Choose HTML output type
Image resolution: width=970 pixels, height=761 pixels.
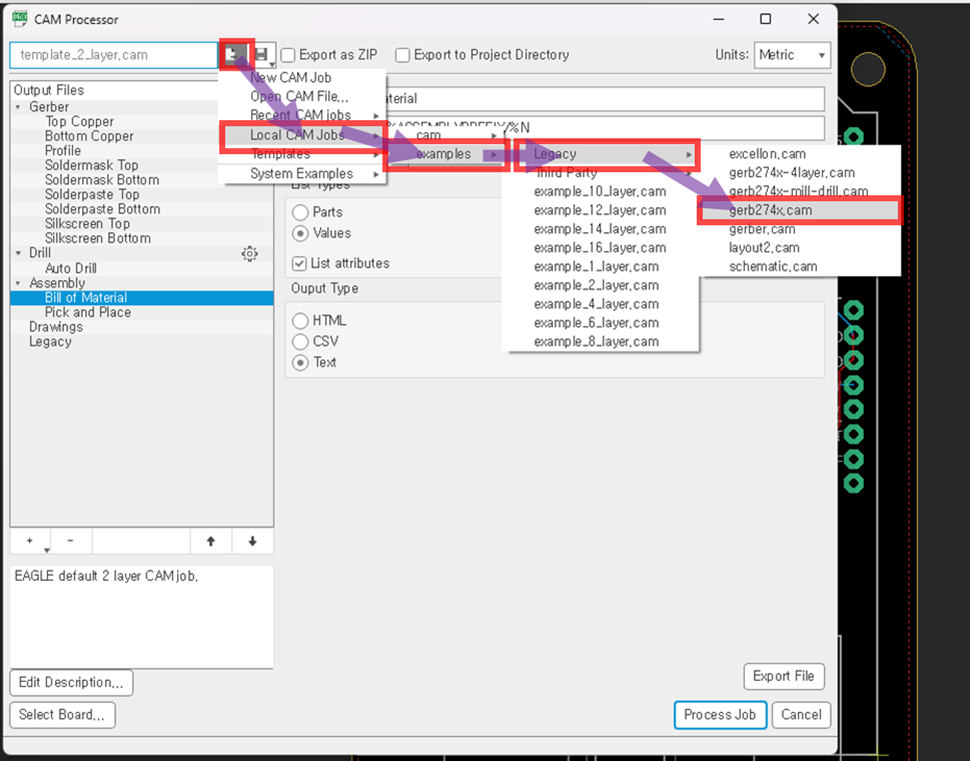click(x=300, y=320)
